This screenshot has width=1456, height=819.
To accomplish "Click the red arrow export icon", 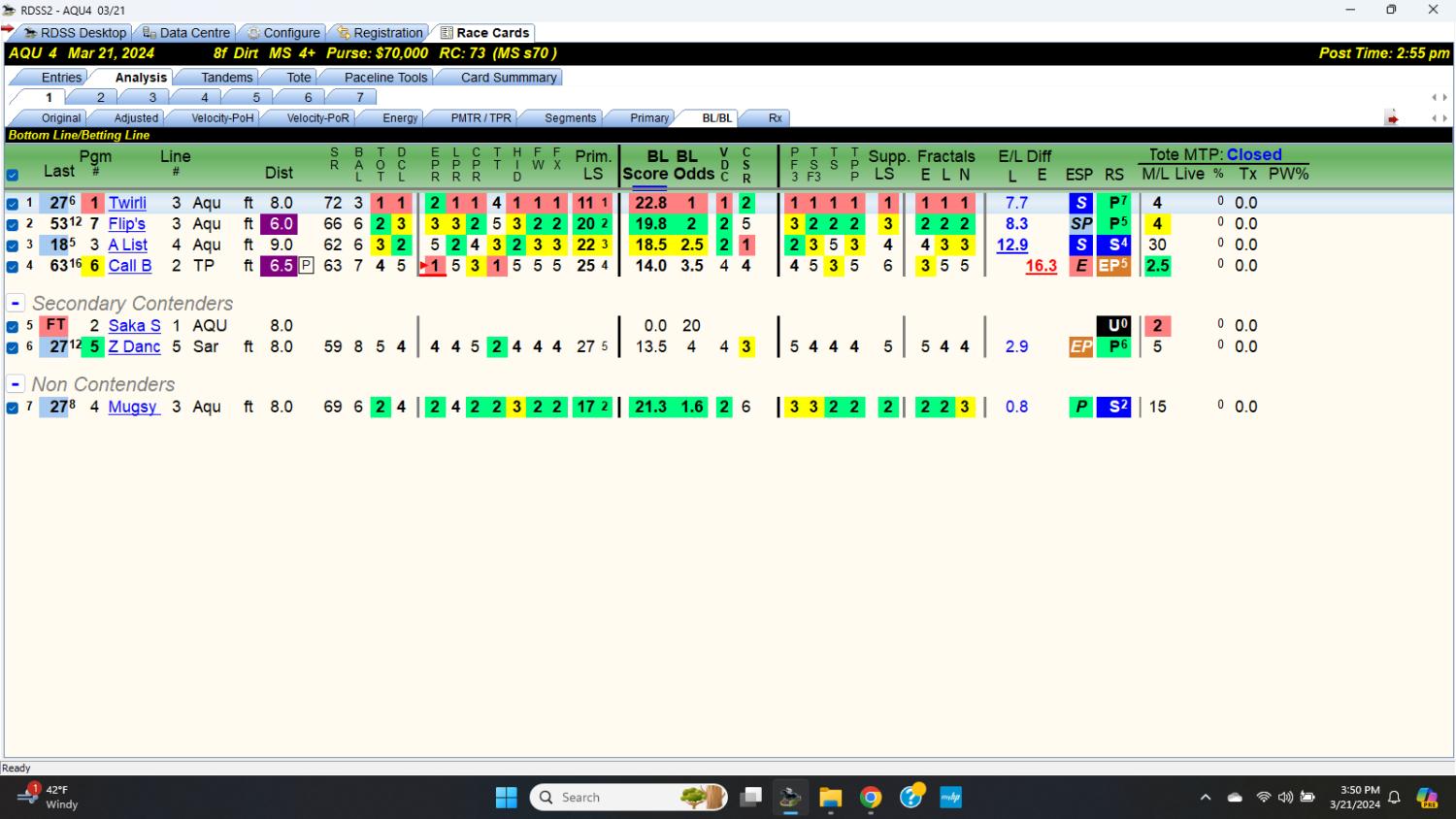I will [x=1392, y=118].
